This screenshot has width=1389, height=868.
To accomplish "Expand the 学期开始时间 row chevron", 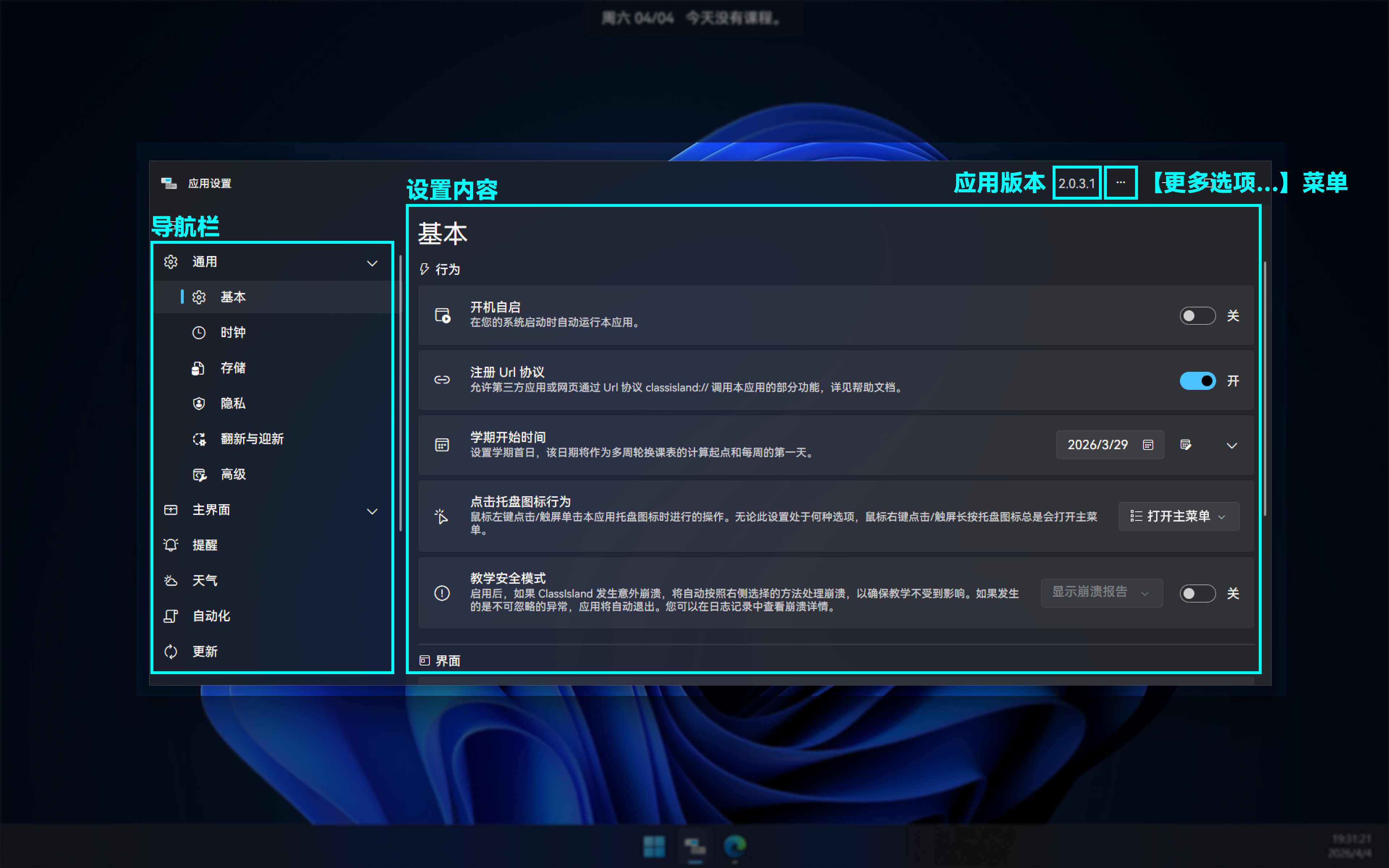I will pyautogui.click(x=1232, y=446).
